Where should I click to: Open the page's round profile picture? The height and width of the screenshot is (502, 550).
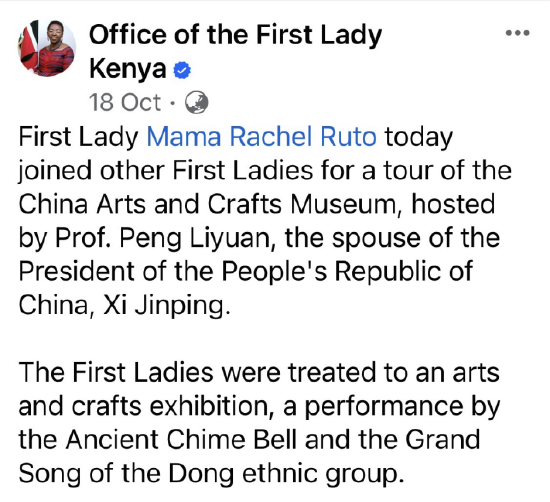47,48
